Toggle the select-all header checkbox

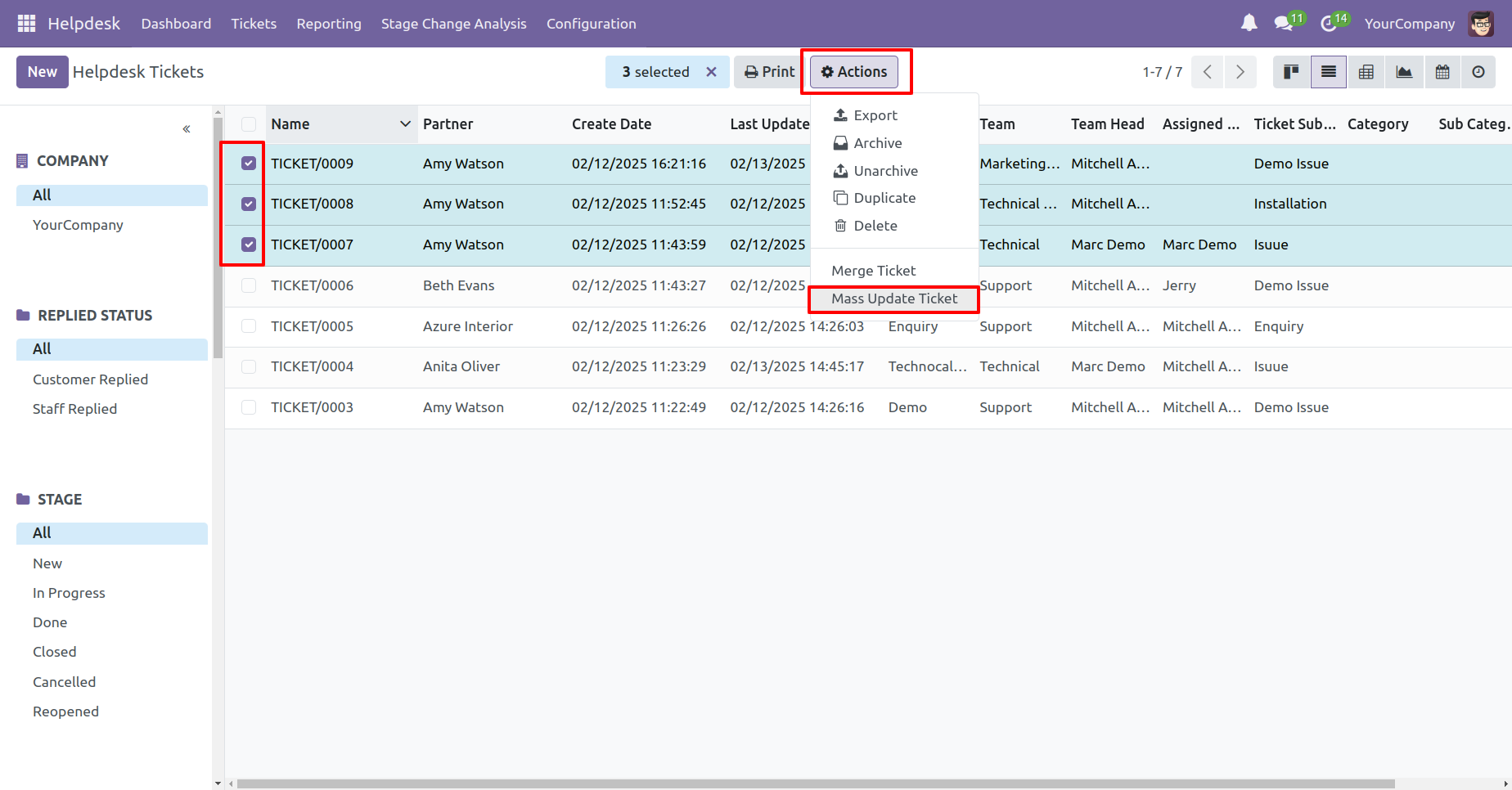pyautogui.click(x=249, y=124)
